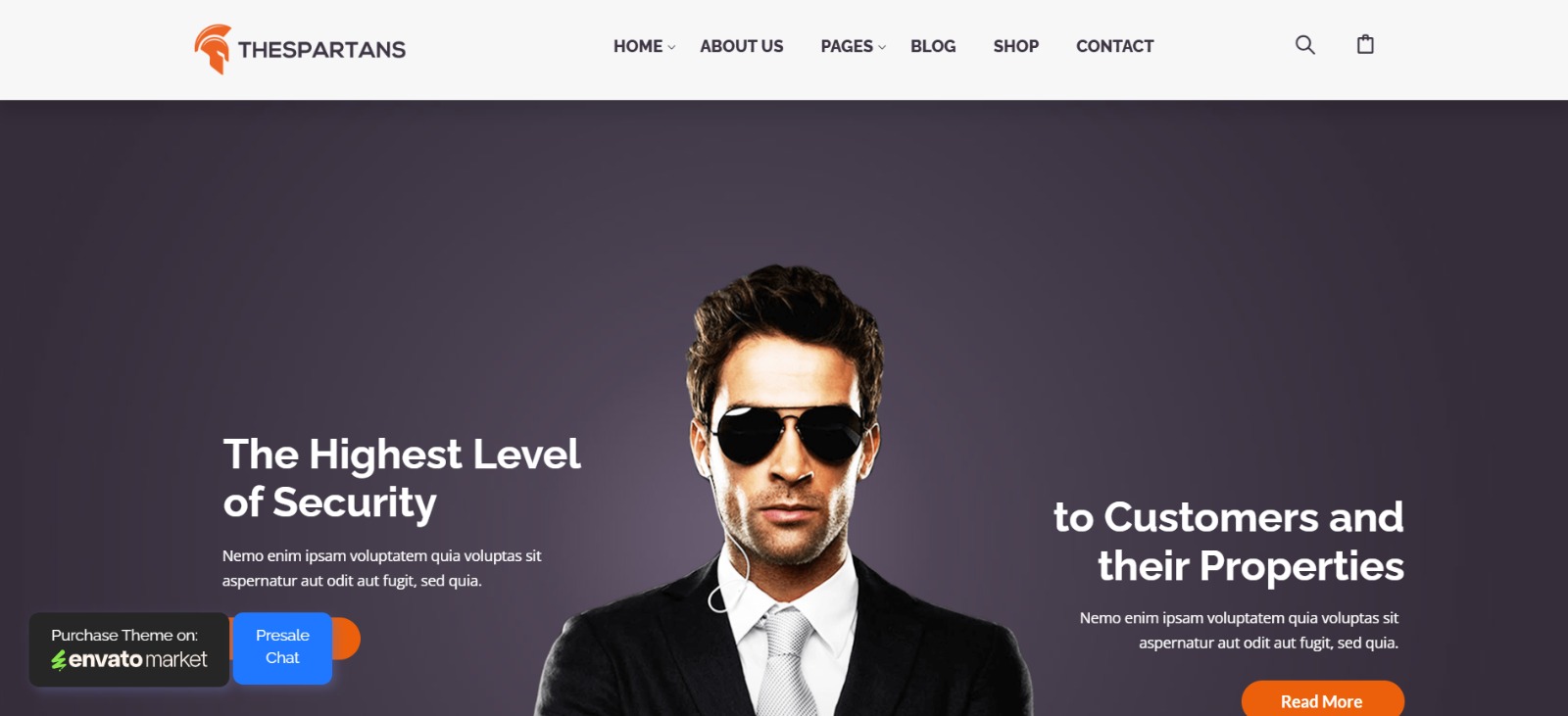Click THESPARTANS logo text
The image size is (1568, 716).
coord(321,50)
